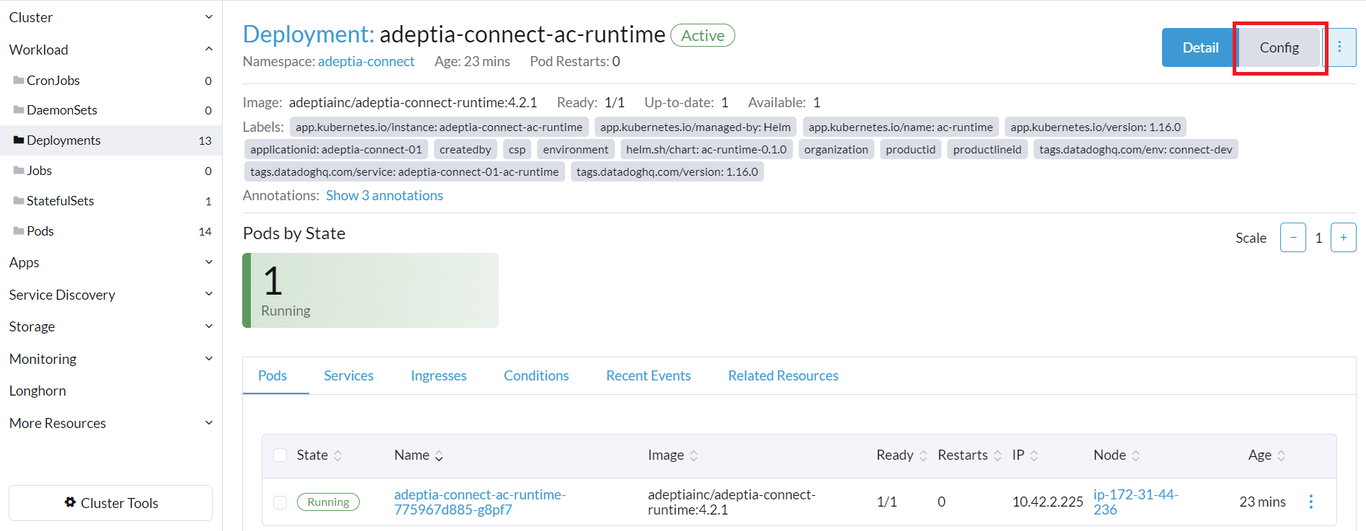This screenshot has width=1366, height=531.
Task: Switch to the Ingresses tab
Action: (x=438, y=376)
